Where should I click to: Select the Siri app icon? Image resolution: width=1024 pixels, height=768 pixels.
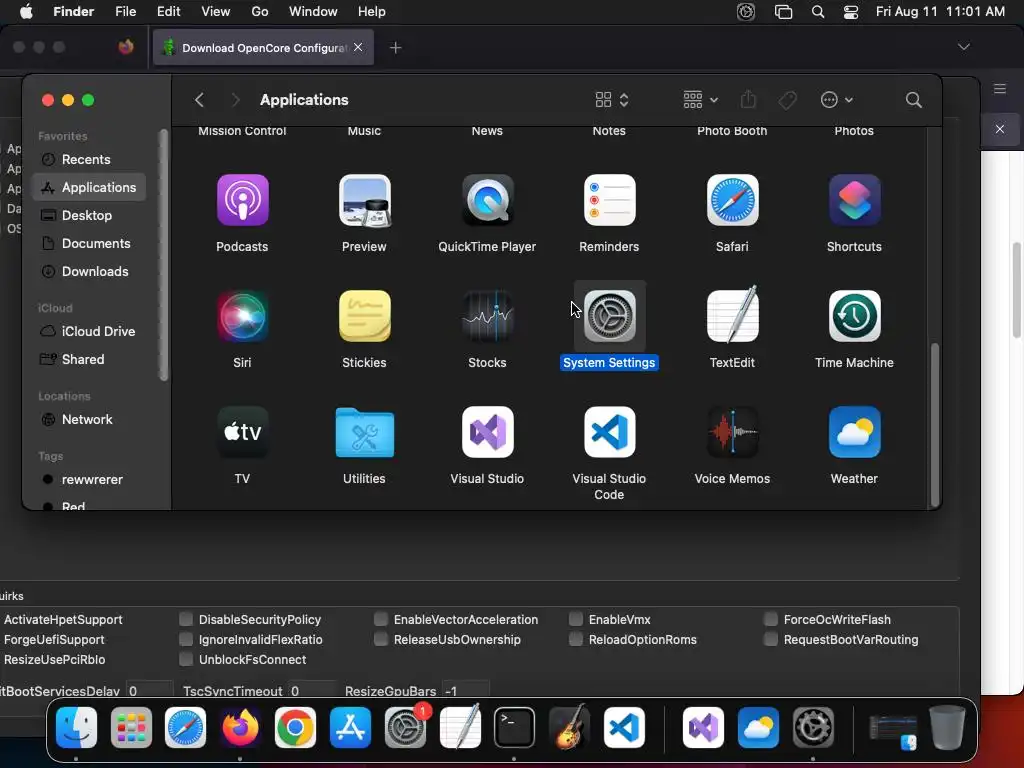click(242, 316)
